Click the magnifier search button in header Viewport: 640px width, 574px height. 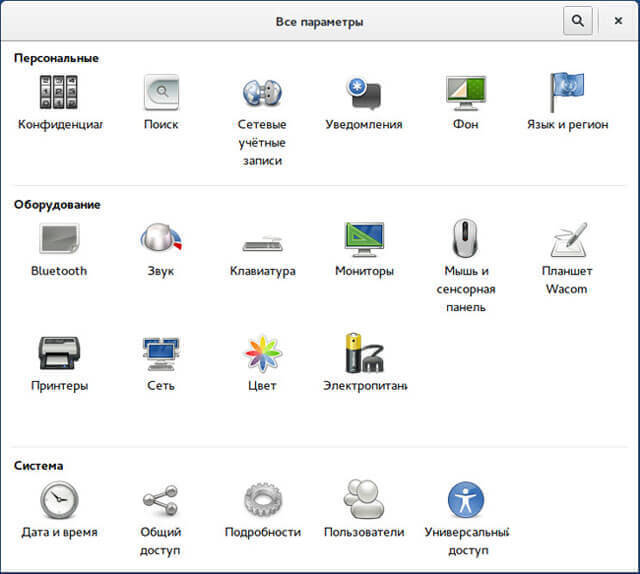pos(578,21)
